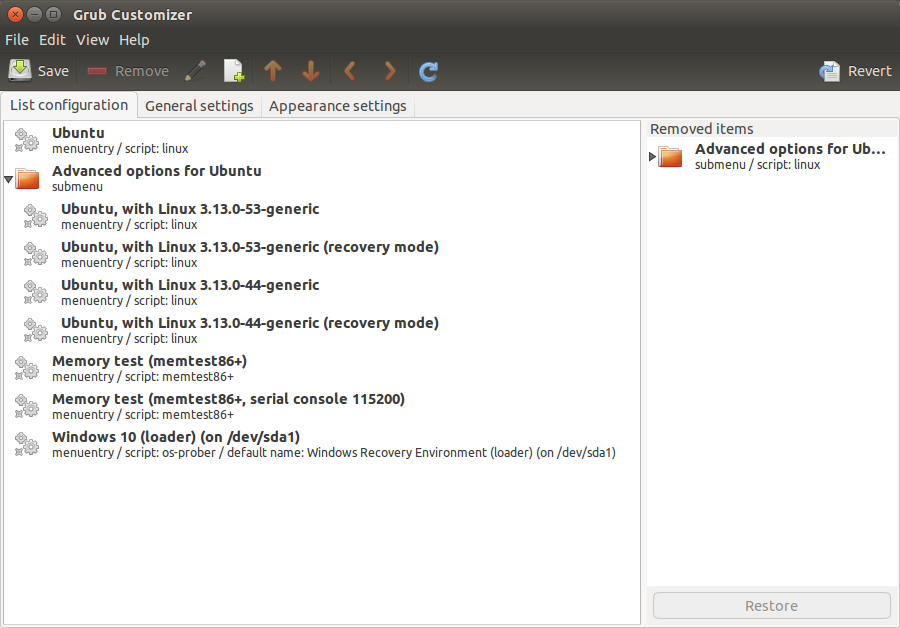Screen dimensions: 900x628
Task: Collapse the Advanced options for Ubuntu submenu
Action: click(x=9, y=180)
